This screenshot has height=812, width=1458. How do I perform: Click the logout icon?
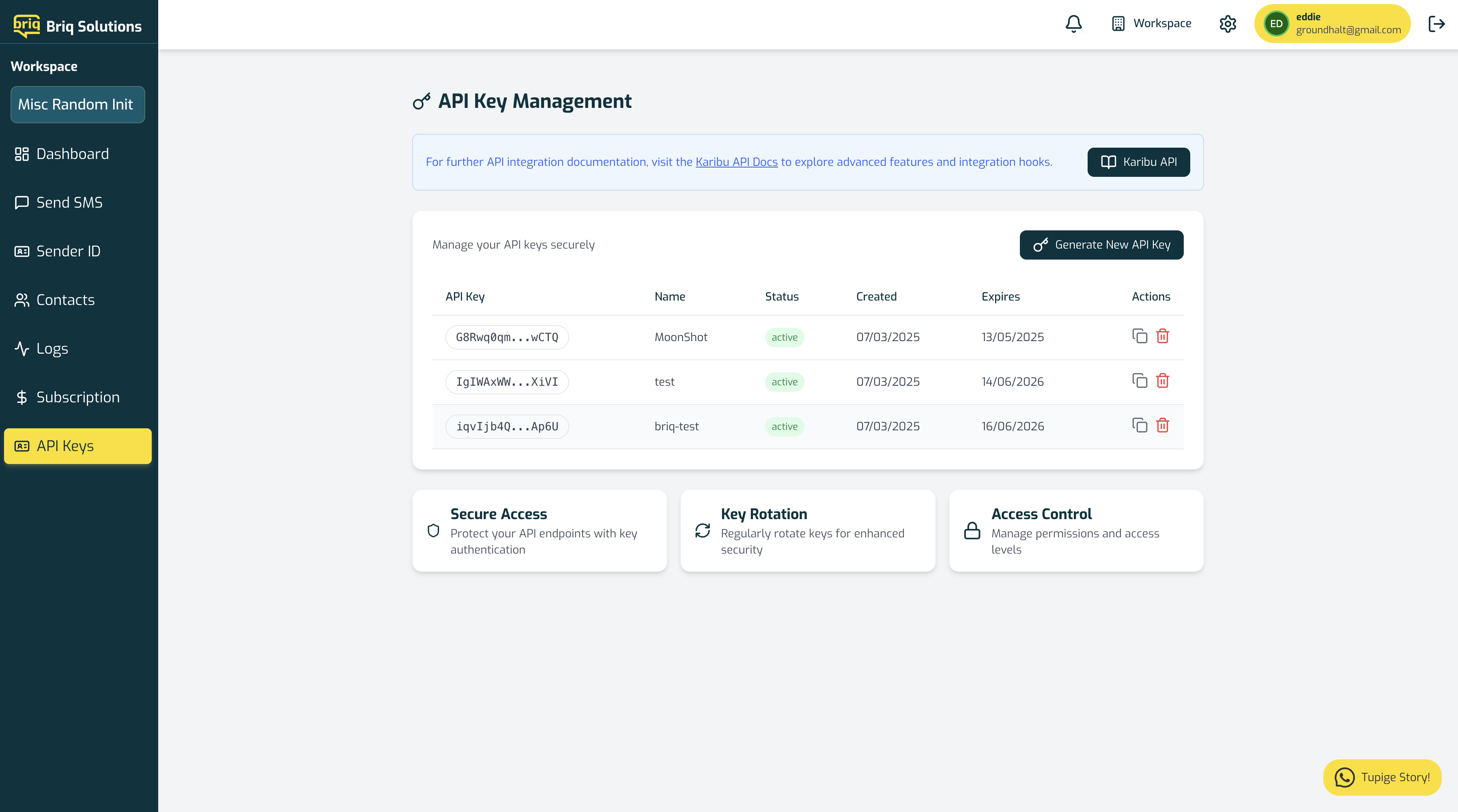pyautogui.click(x=1436, y=24)
